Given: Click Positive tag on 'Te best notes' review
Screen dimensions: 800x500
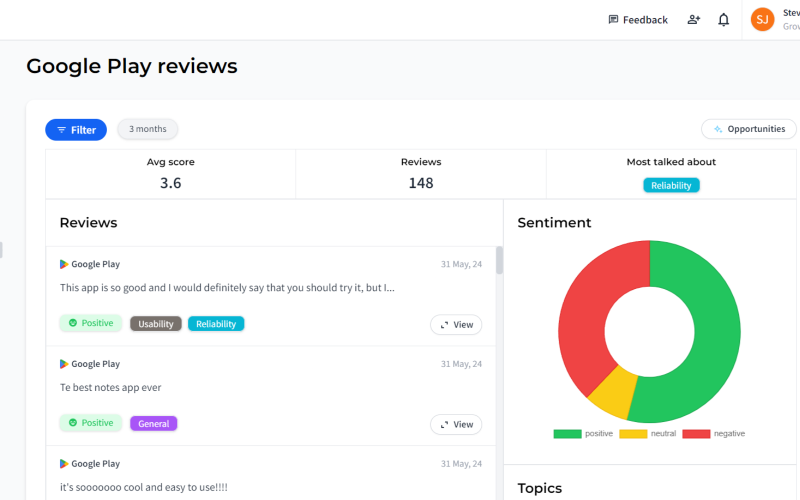Looking at the screenshot, I should 91,423.
